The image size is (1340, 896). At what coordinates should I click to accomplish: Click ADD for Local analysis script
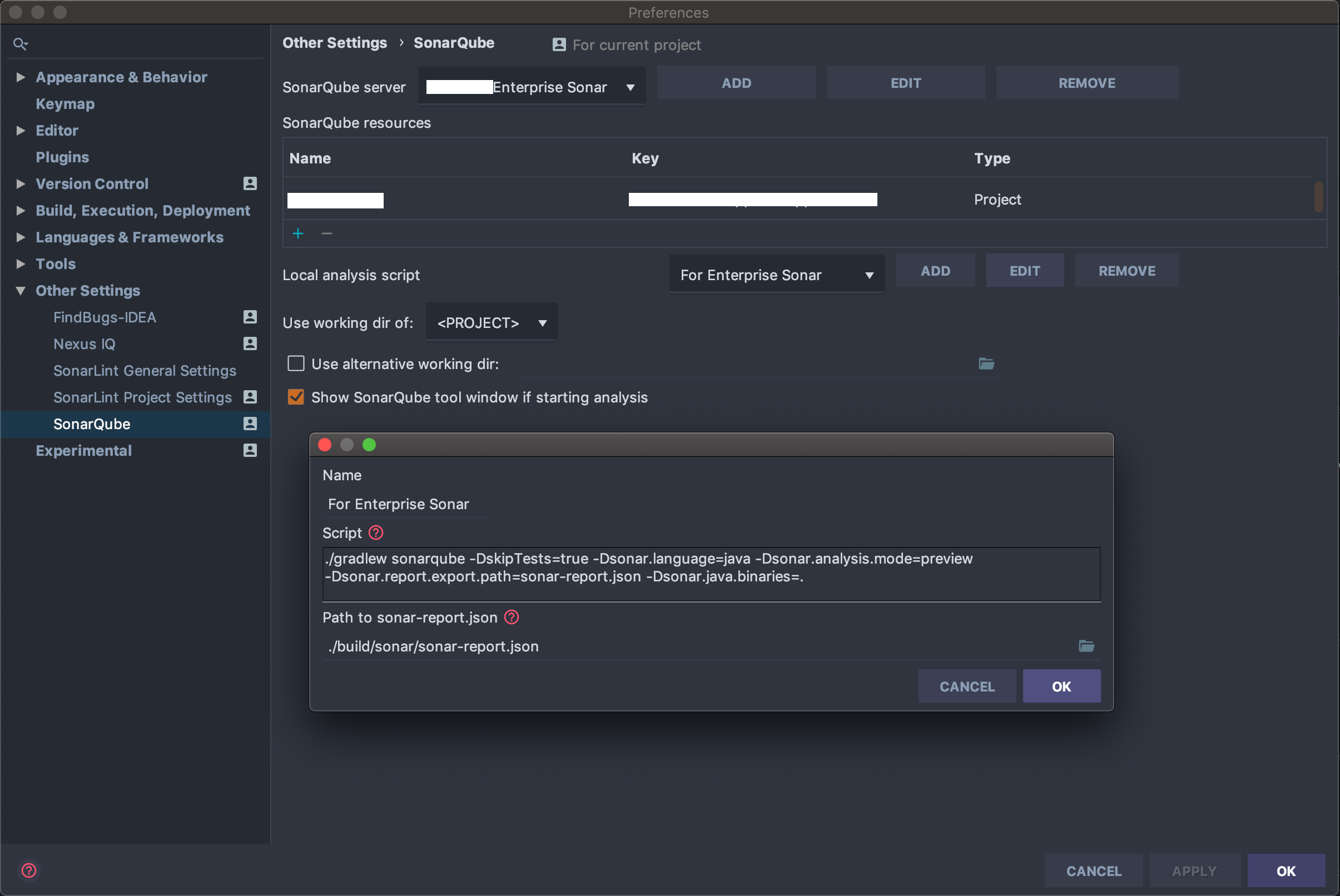click(x=935, y=271)
